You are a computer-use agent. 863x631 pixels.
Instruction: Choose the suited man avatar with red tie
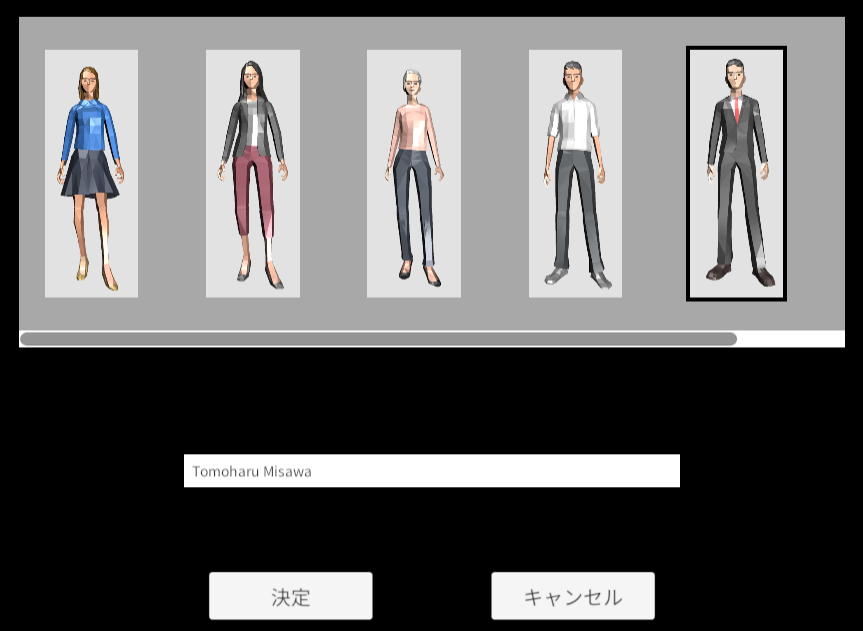pos(736,173)
